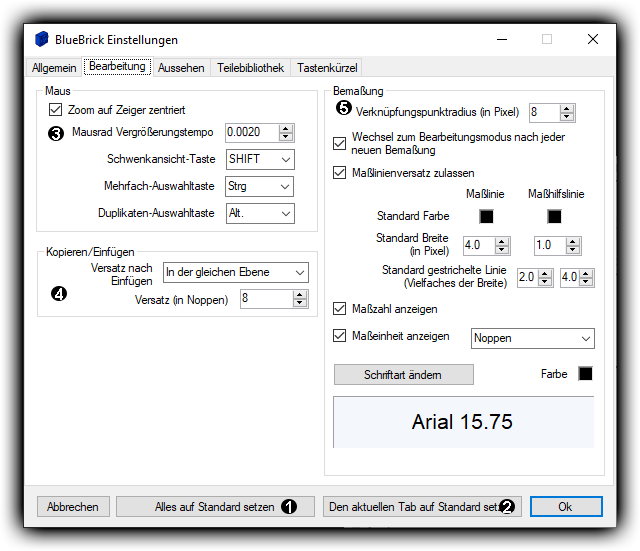Open the Aussehen tab
The image size is (640, 551).
click(x=181, y=68)
